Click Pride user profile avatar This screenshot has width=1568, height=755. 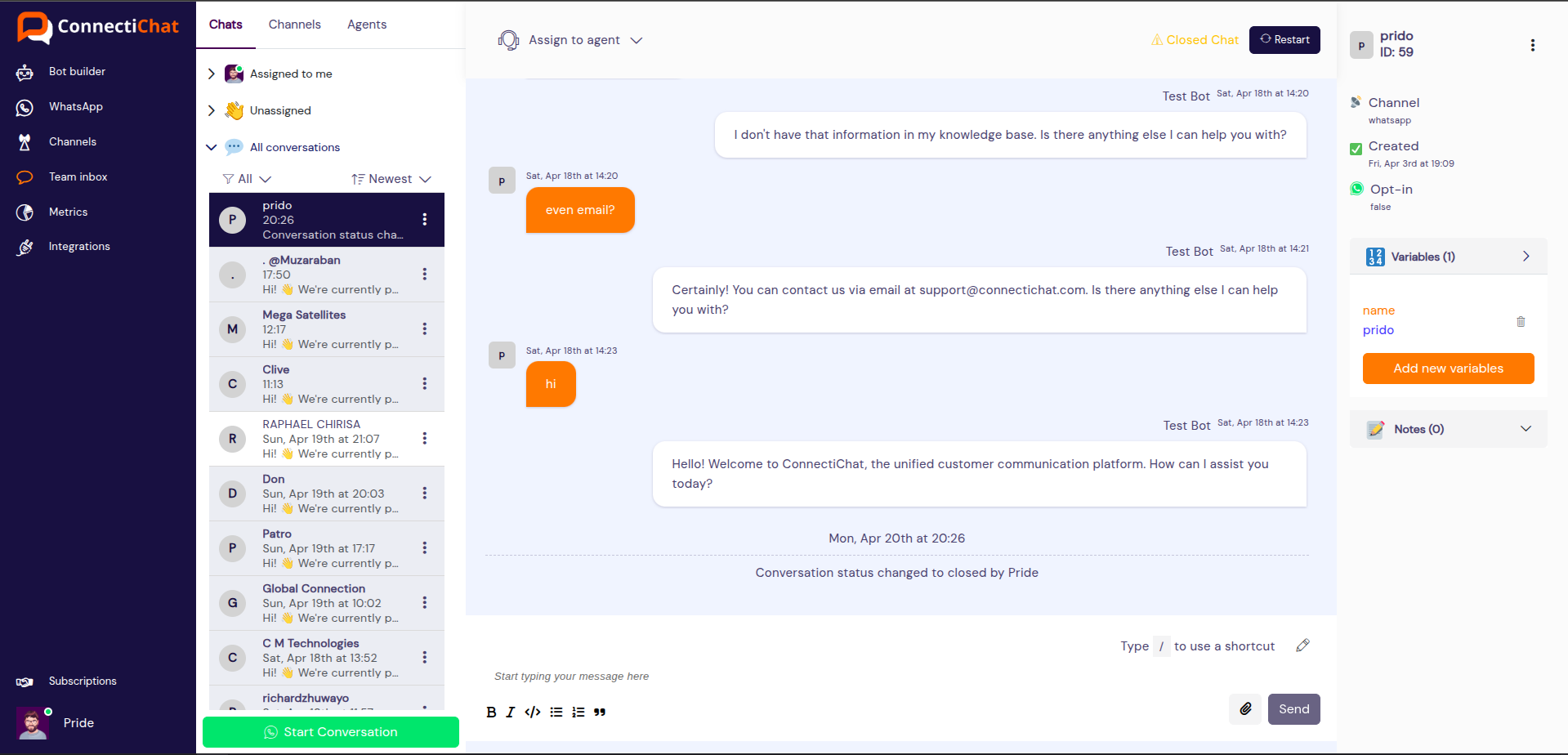[x=33, y=723]
